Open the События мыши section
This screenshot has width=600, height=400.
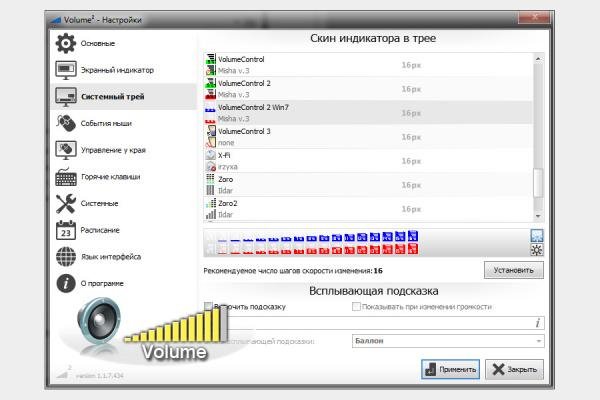(106, 123)
